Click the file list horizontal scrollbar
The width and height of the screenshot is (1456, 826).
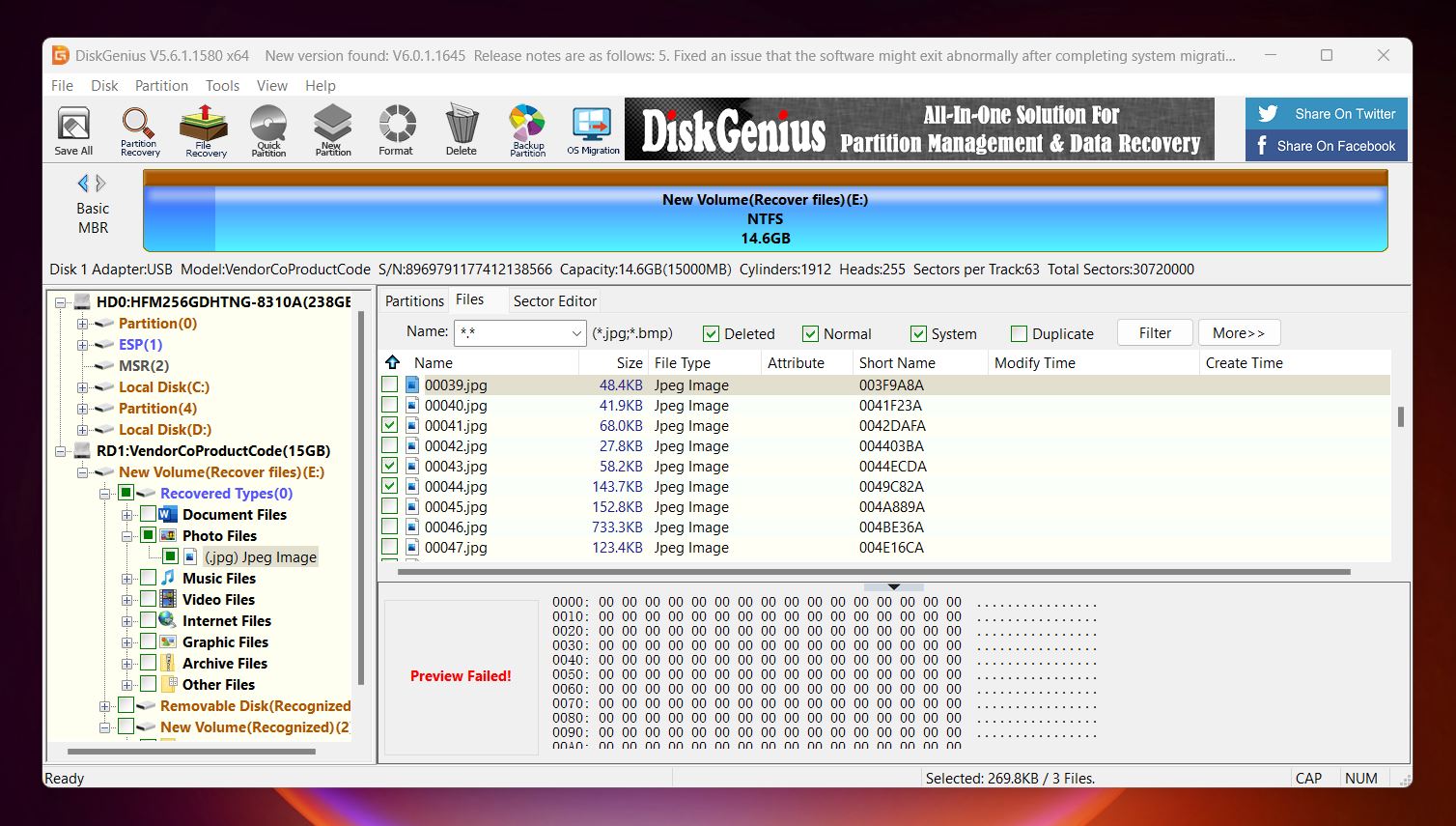874,572
